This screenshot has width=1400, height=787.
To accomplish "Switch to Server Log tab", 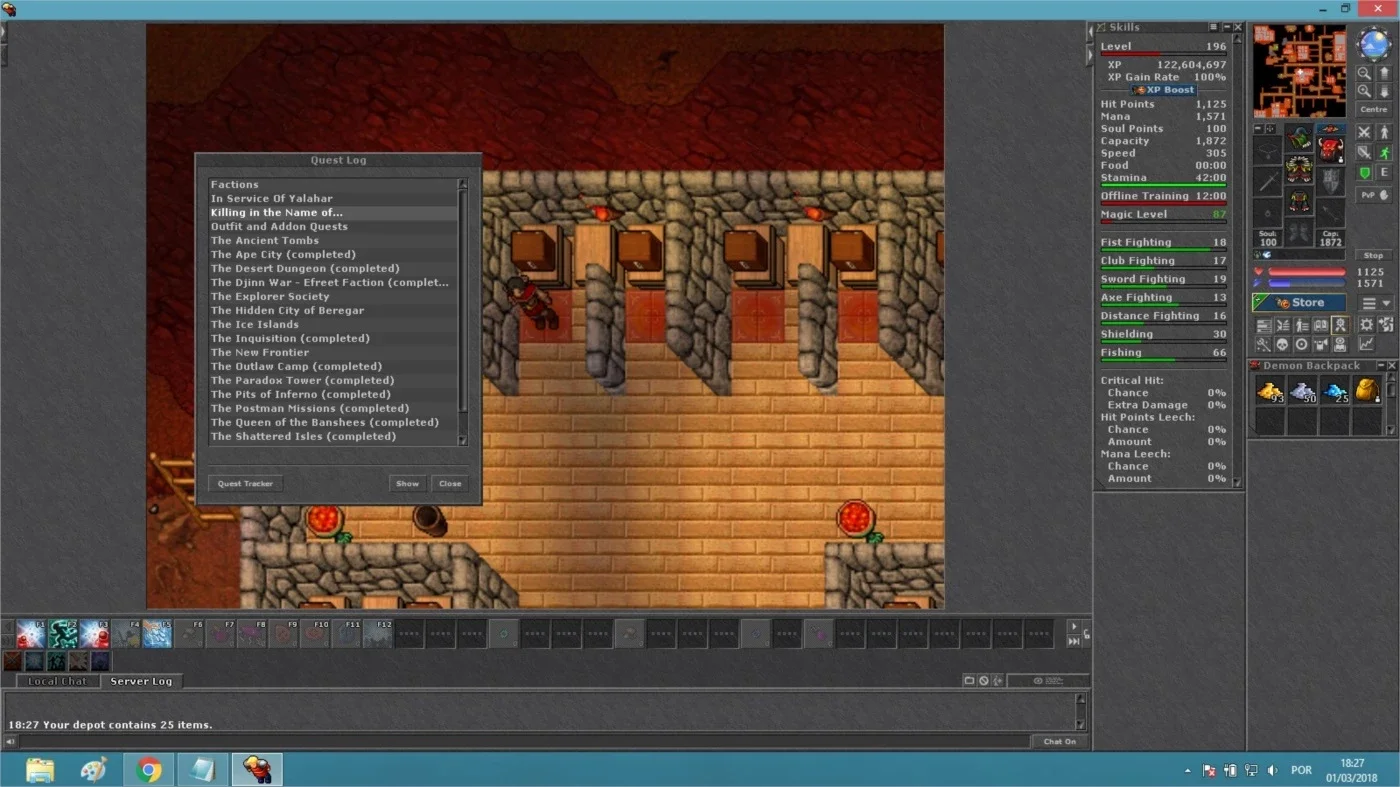I will pos(141,681).
